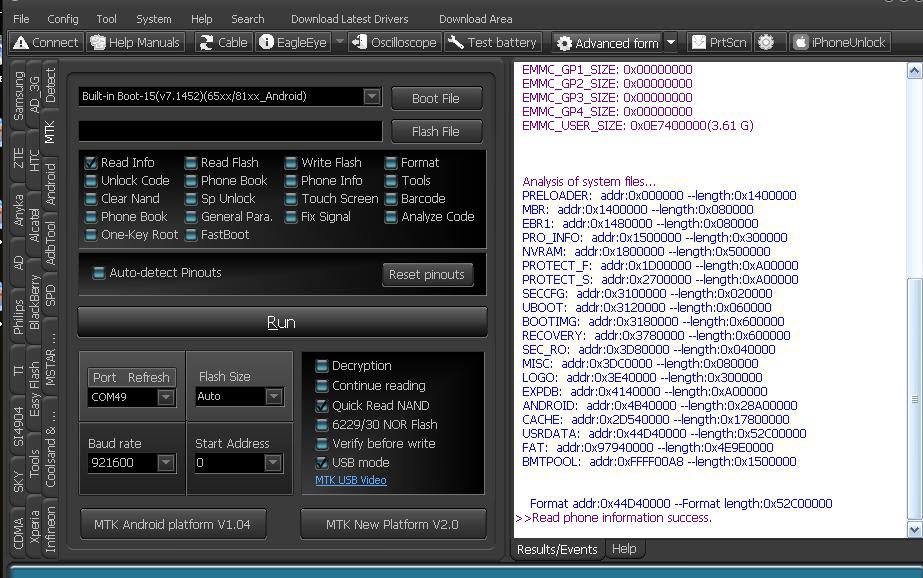923x578 pixels.
Task: Disable the USB mode checkbox
Action: click(x=321, y=463)
